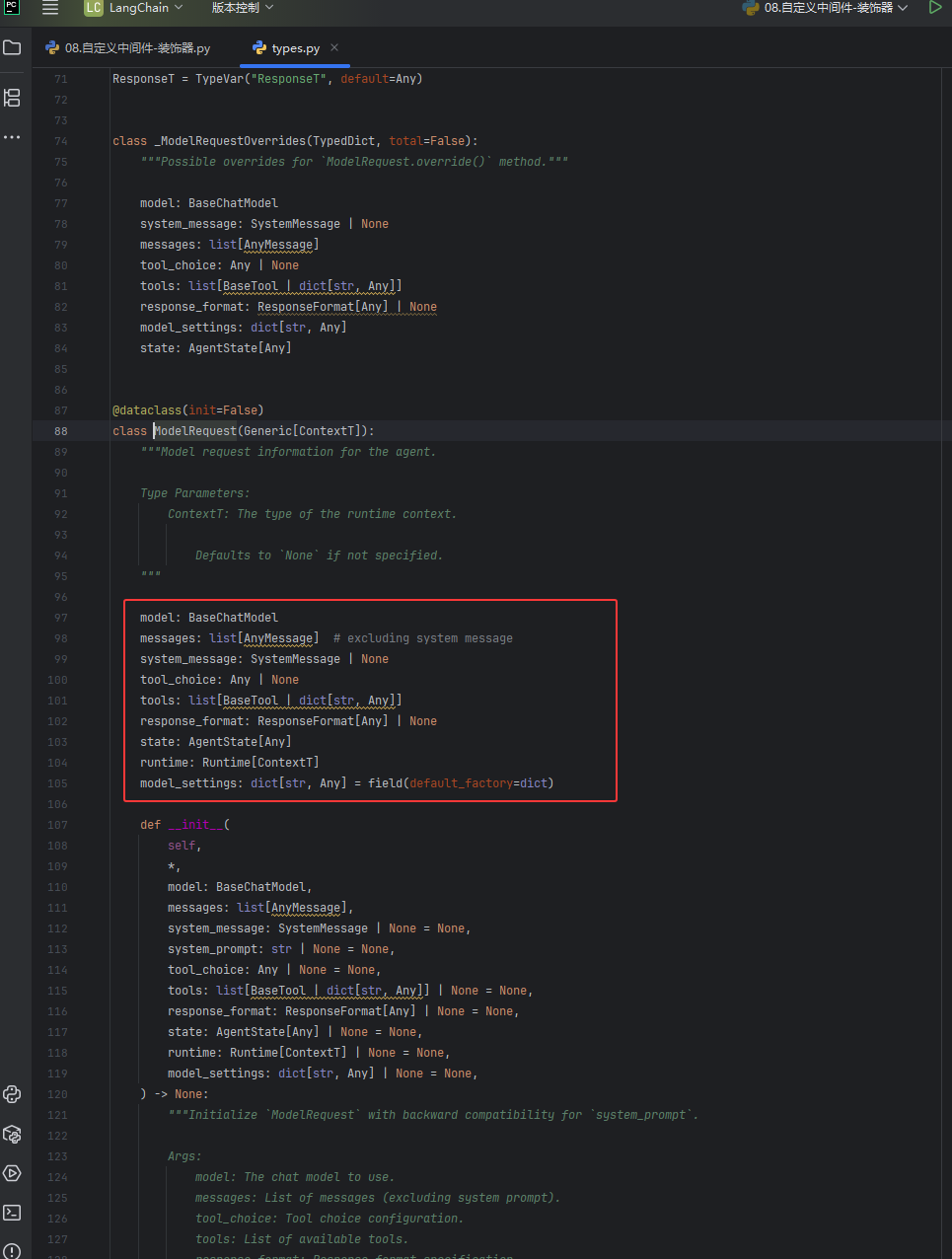
Task: Open the Problems tool window icon
Action: 12,1250
